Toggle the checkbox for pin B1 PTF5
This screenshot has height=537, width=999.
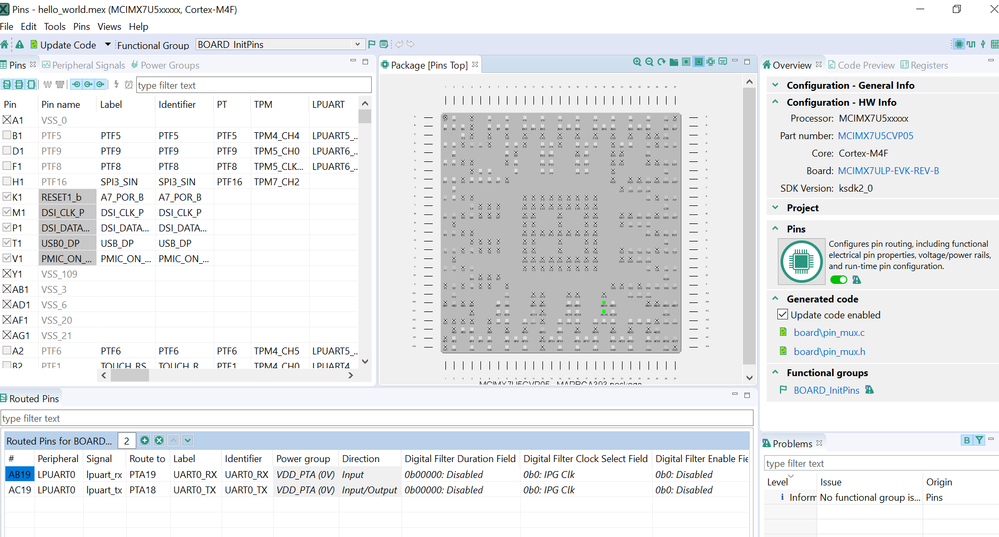pos(6,135)
